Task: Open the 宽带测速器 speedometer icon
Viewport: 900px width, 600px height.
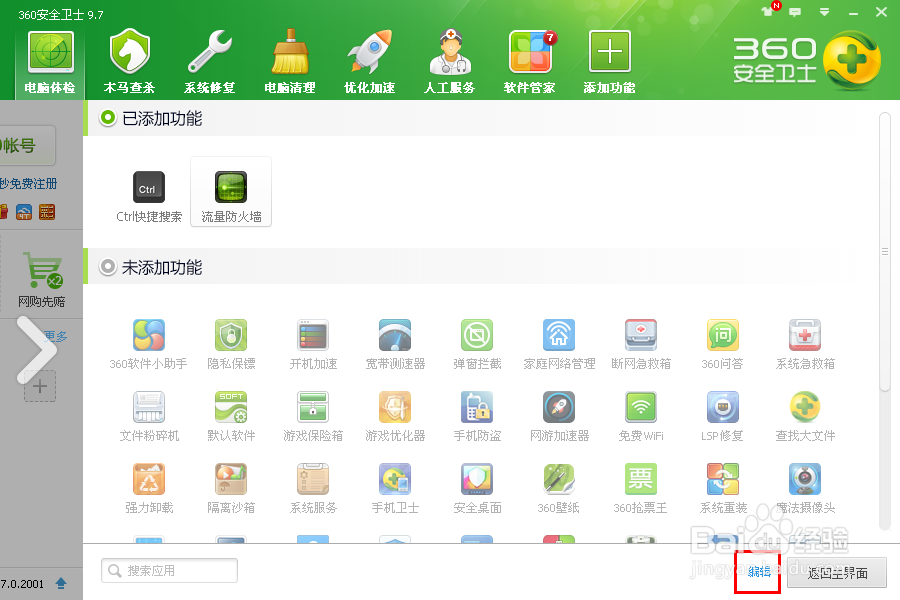Action: coord(395,335)
